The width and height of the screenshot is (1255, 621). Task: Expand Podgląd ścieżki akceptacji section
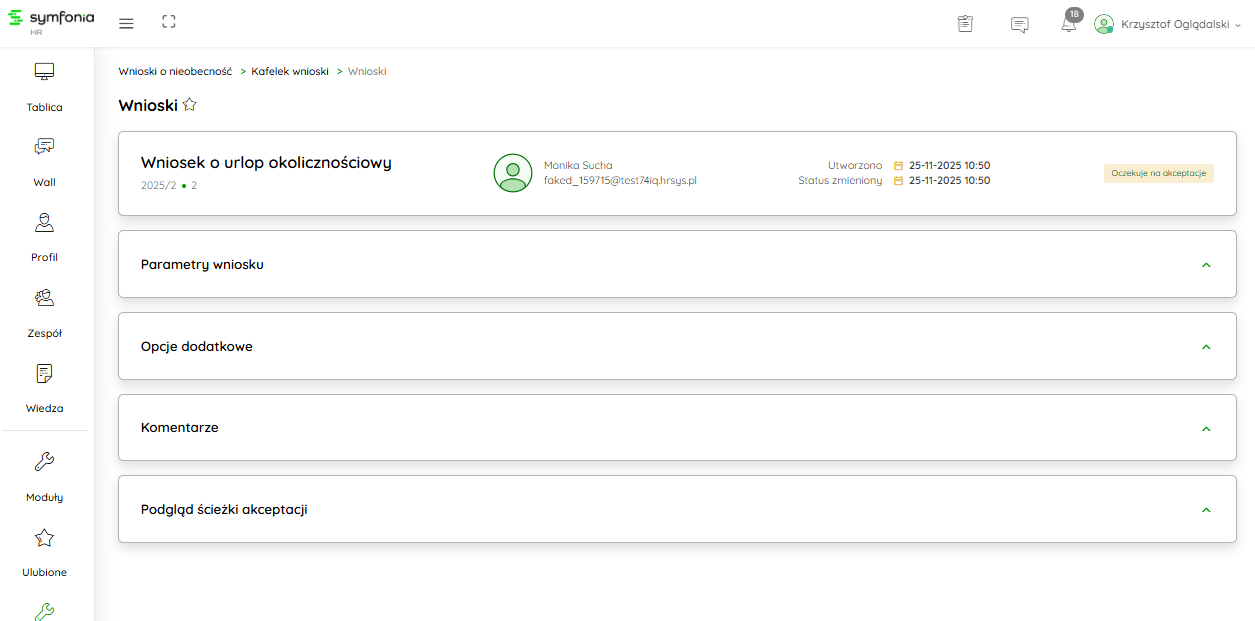(1205, 510)
